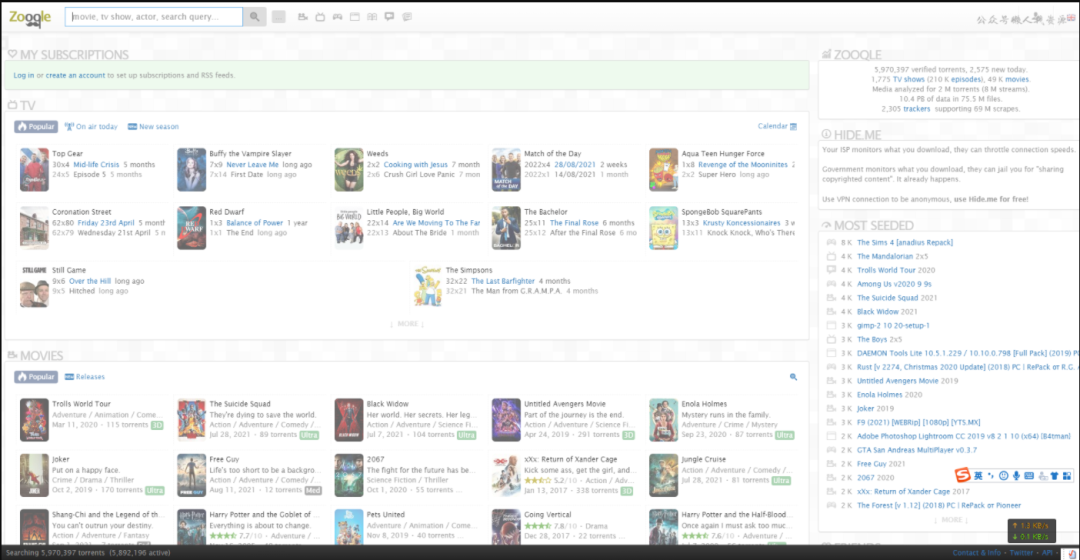
Task: Click the movie search query input field
Action: (x=155, y=17)
